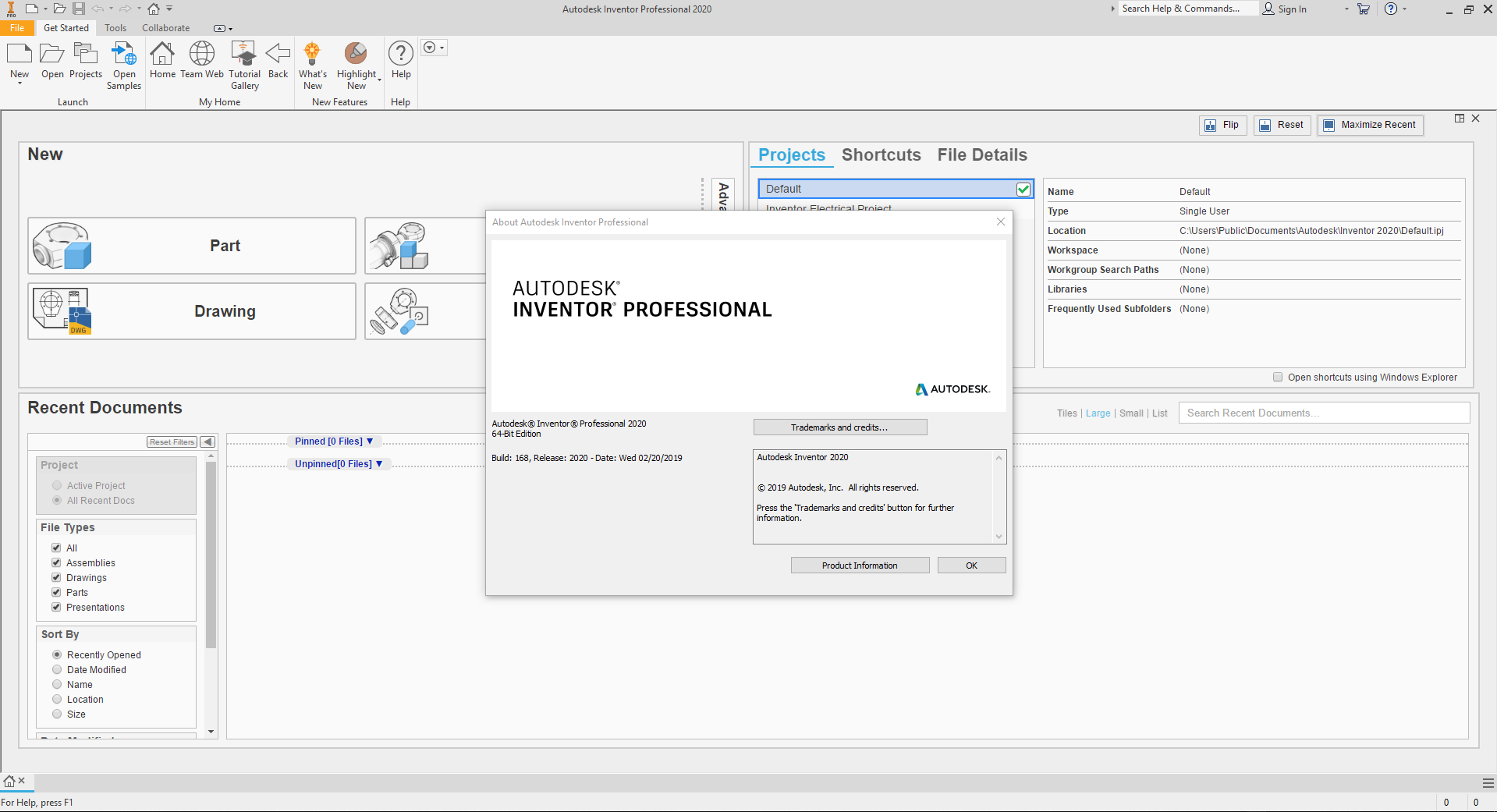1497x812 pixels.
Task: Uncheck the Presentations file type
Action: (x=56, y=607)
